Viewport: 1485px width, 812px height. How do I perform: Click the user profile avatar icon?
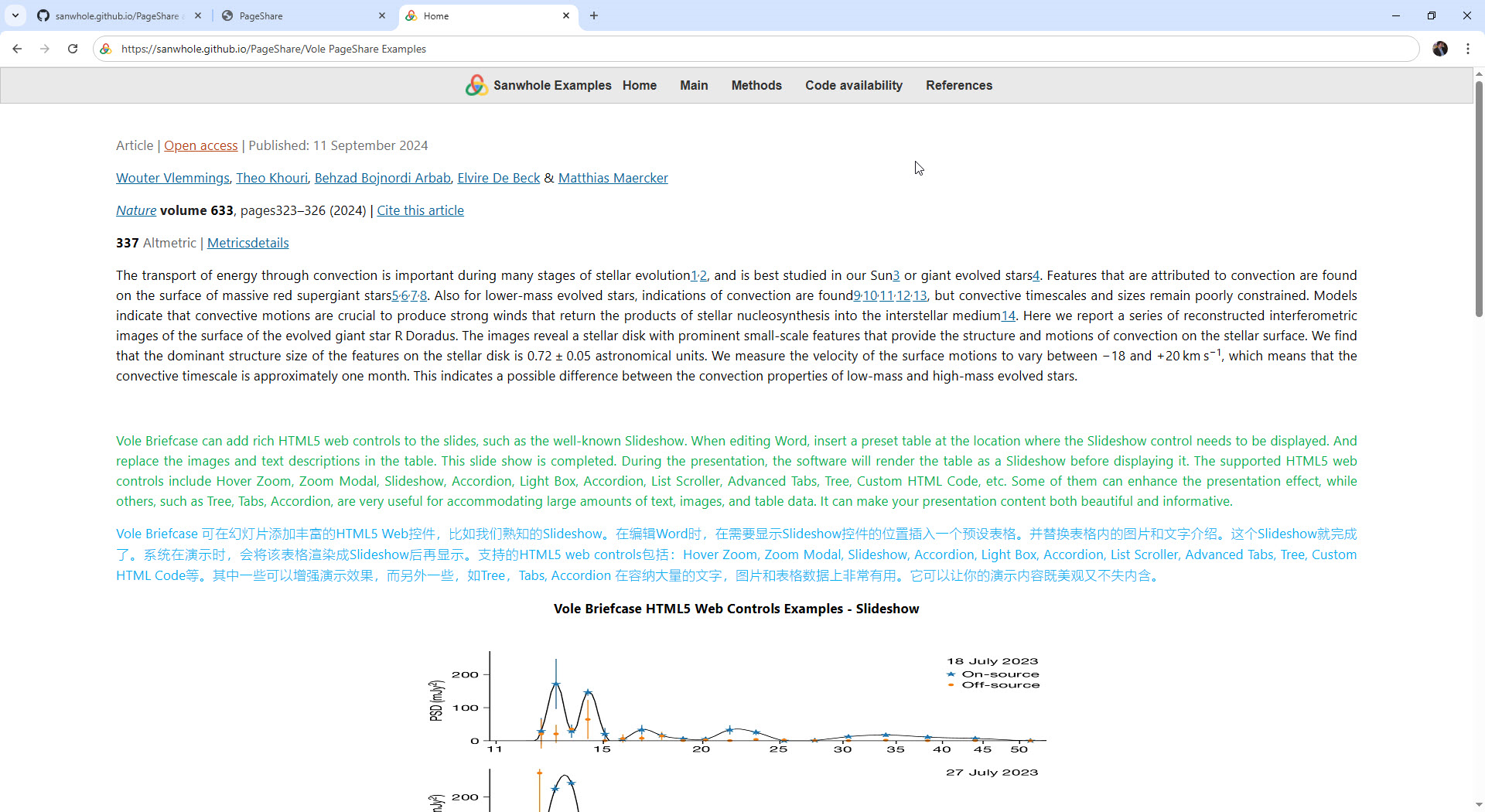click(x=1439, y=49)
